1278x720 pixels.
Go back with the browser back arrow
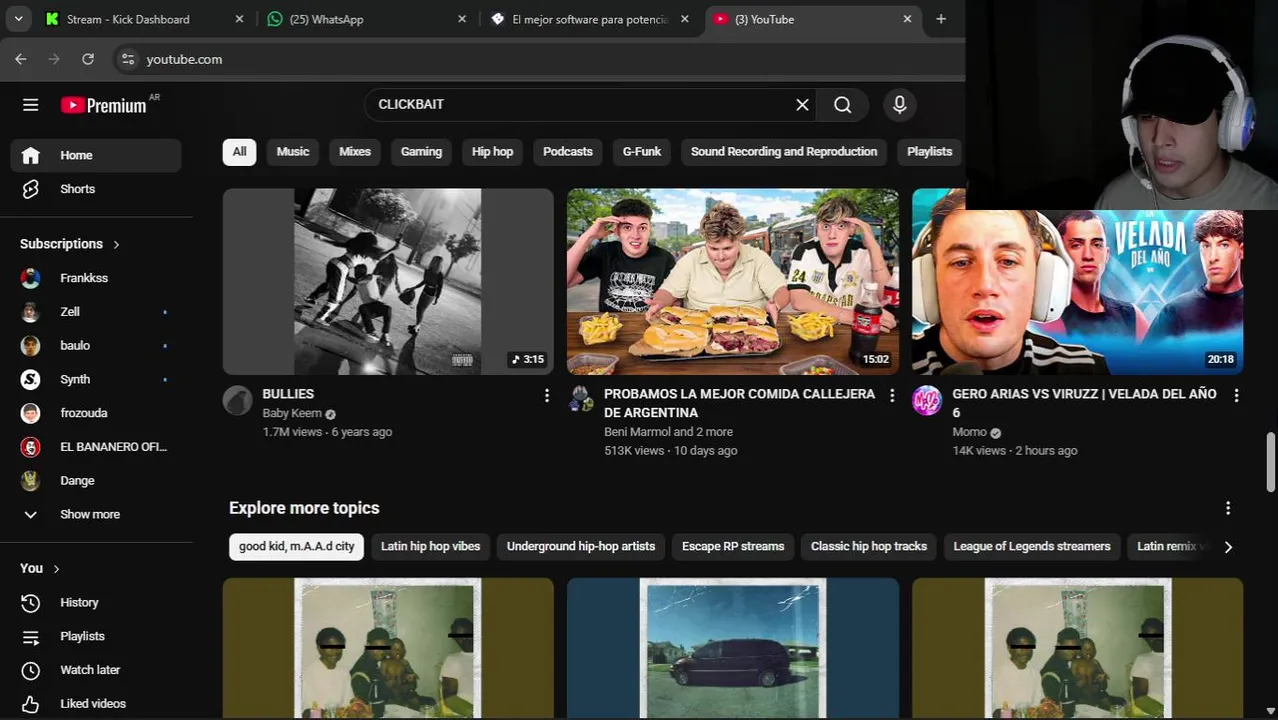(21, 59)
